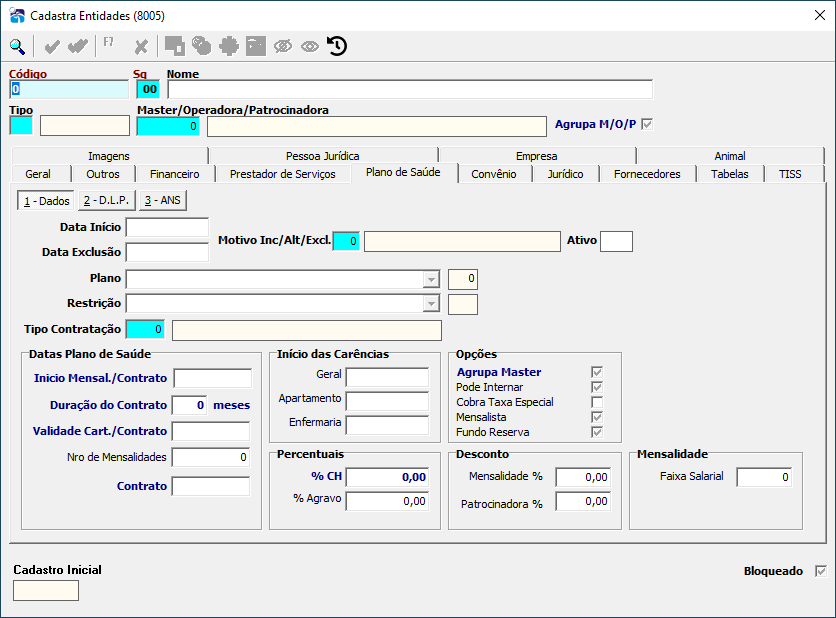The width and height of the screenshot is (836, 618).
Task: Uncheck the Pode Internar option
Action: [x=597, y=387]
